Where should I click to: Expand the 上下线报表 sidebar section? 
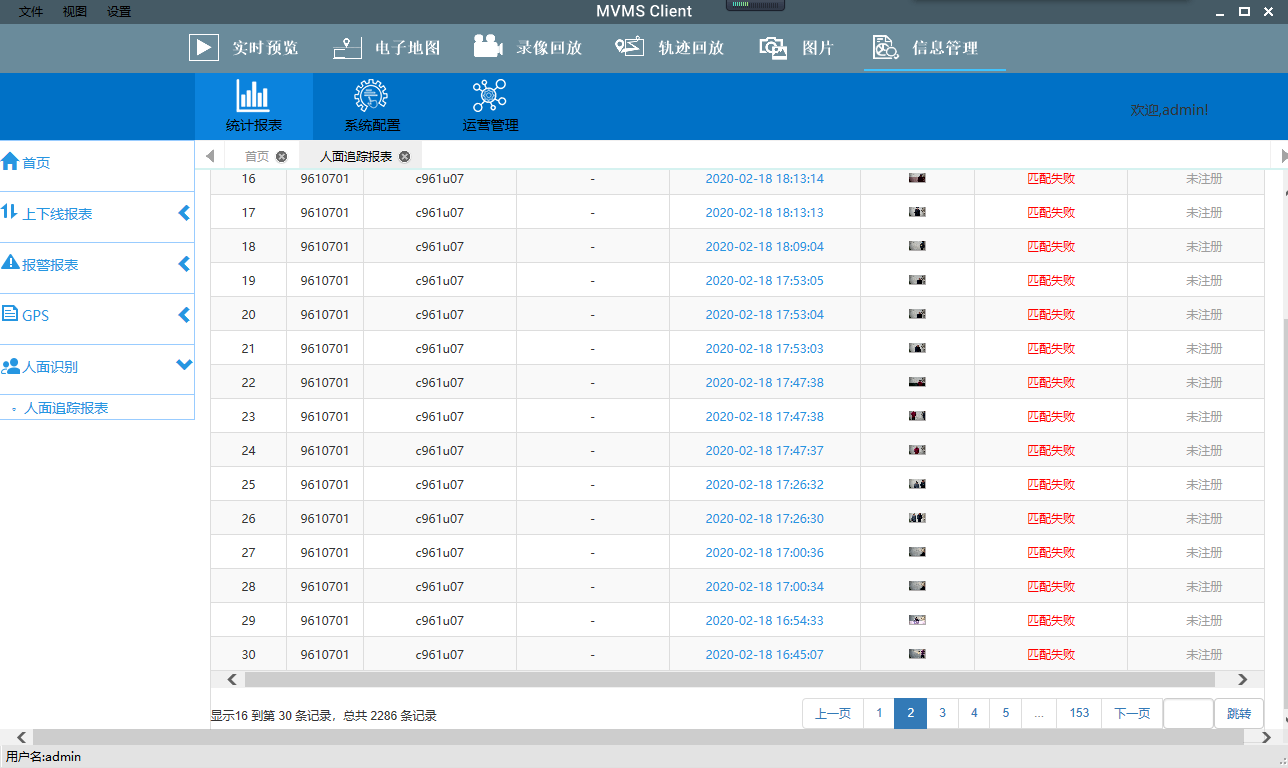coord(184,213)
